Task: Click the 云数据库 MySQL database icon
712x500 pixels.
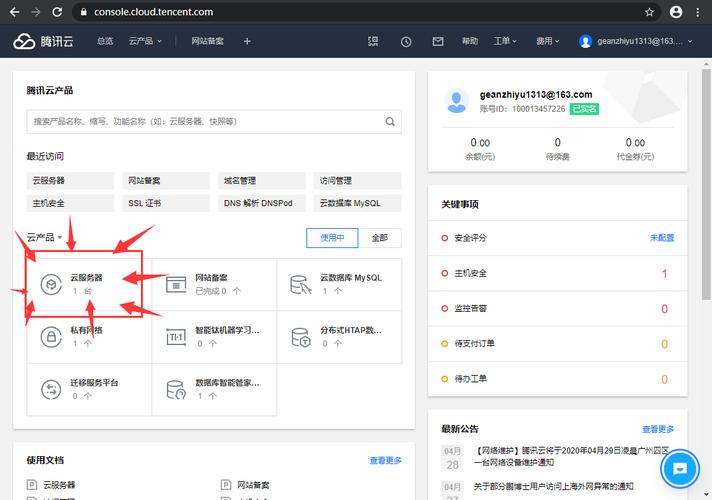Action: 301,285
